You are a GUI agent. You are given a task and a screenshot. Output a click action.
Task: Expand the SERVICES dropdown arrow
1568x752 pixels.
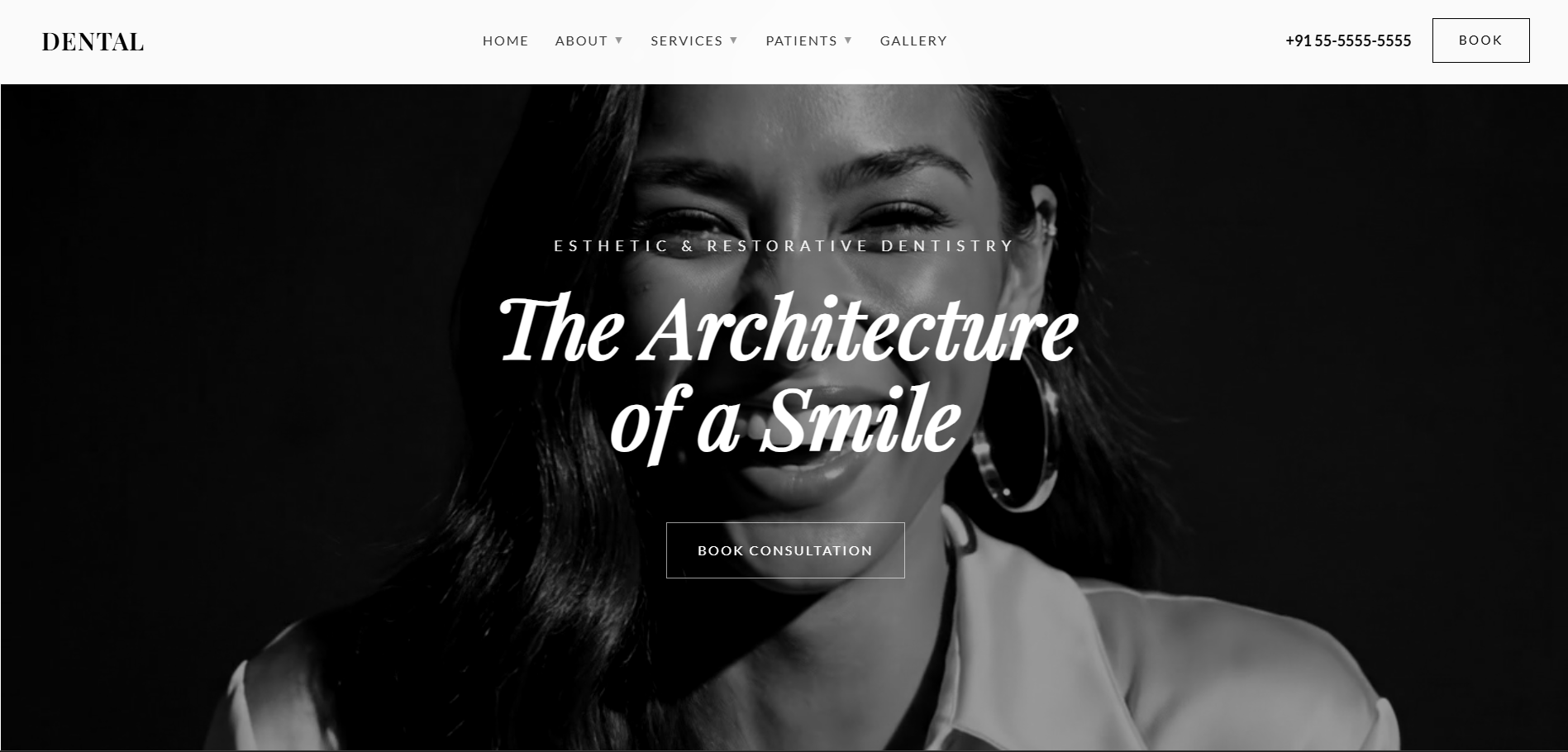[x=733, y=40]
